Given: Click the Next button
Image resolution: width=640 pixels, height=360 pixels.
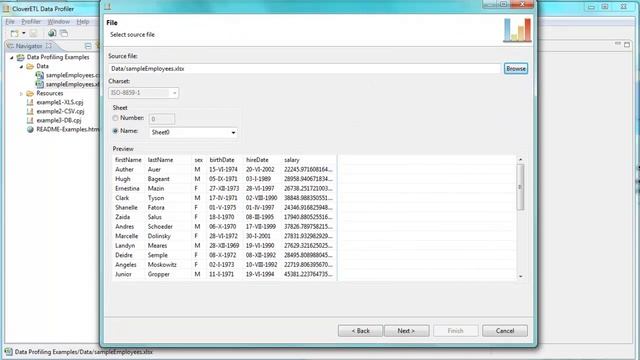Looking at the screenshot, I should click(407, 331).
